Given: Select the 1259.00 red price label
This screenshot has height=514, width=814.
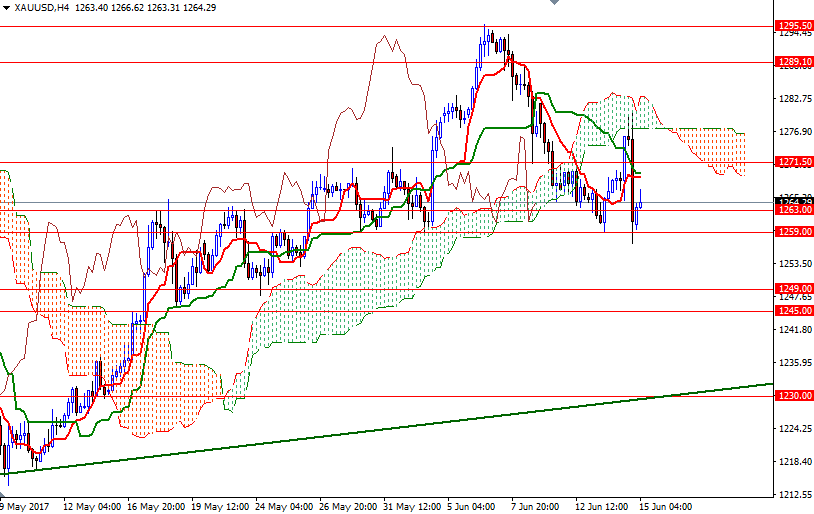Looking at the screenshot, I should (793, 232).
